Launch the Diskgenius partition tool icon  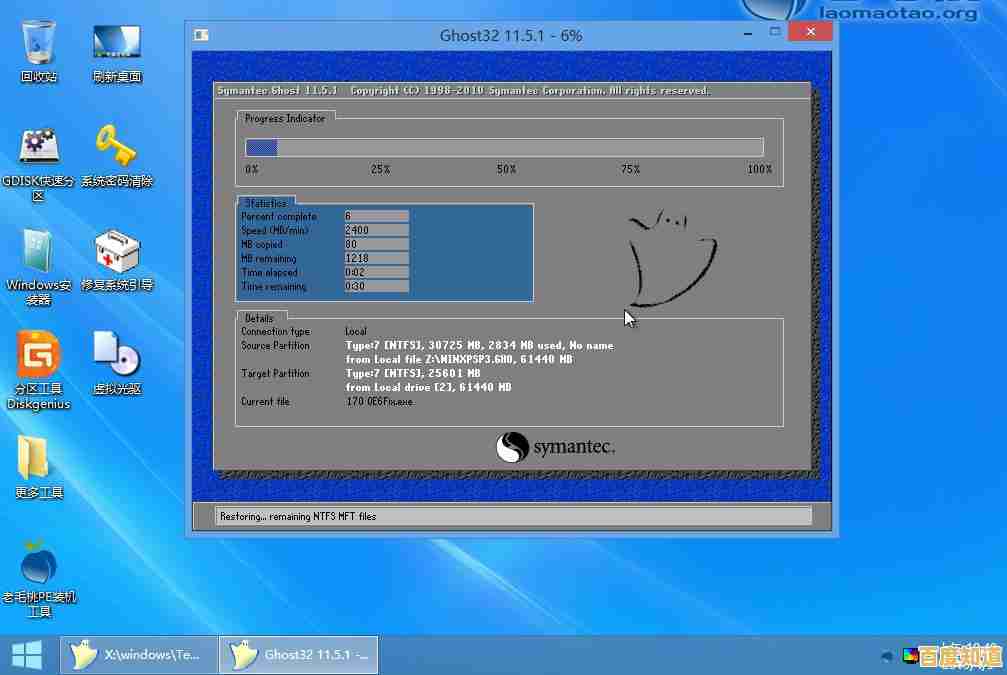(x=39, y=356)
